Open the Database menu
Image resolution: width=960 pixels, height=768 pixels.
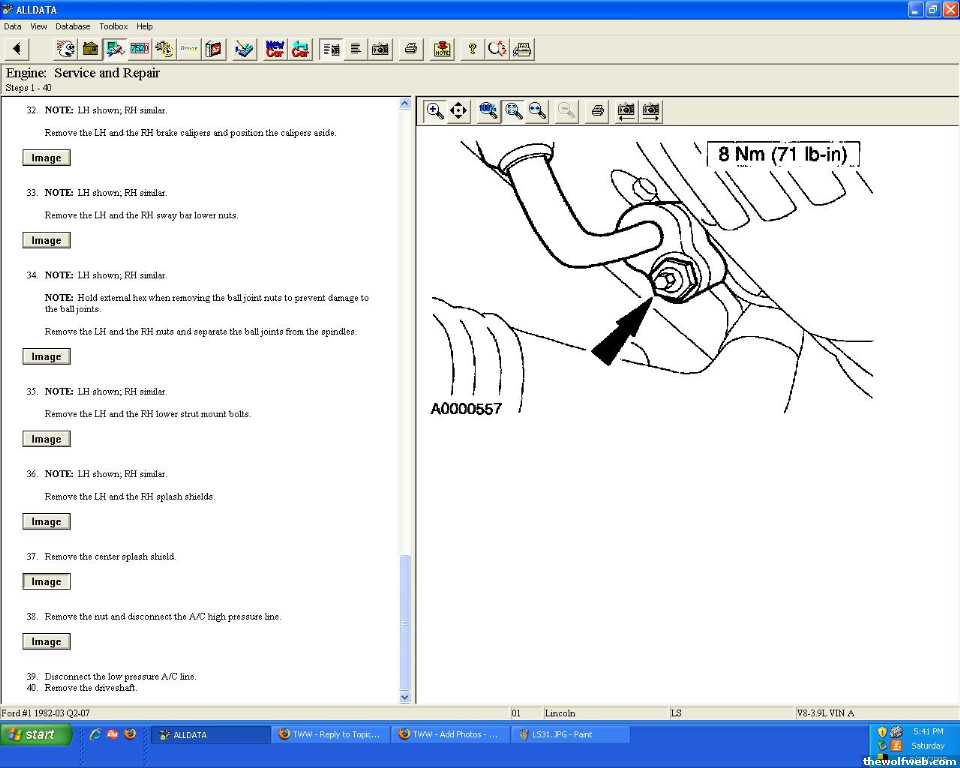[72, 26]
